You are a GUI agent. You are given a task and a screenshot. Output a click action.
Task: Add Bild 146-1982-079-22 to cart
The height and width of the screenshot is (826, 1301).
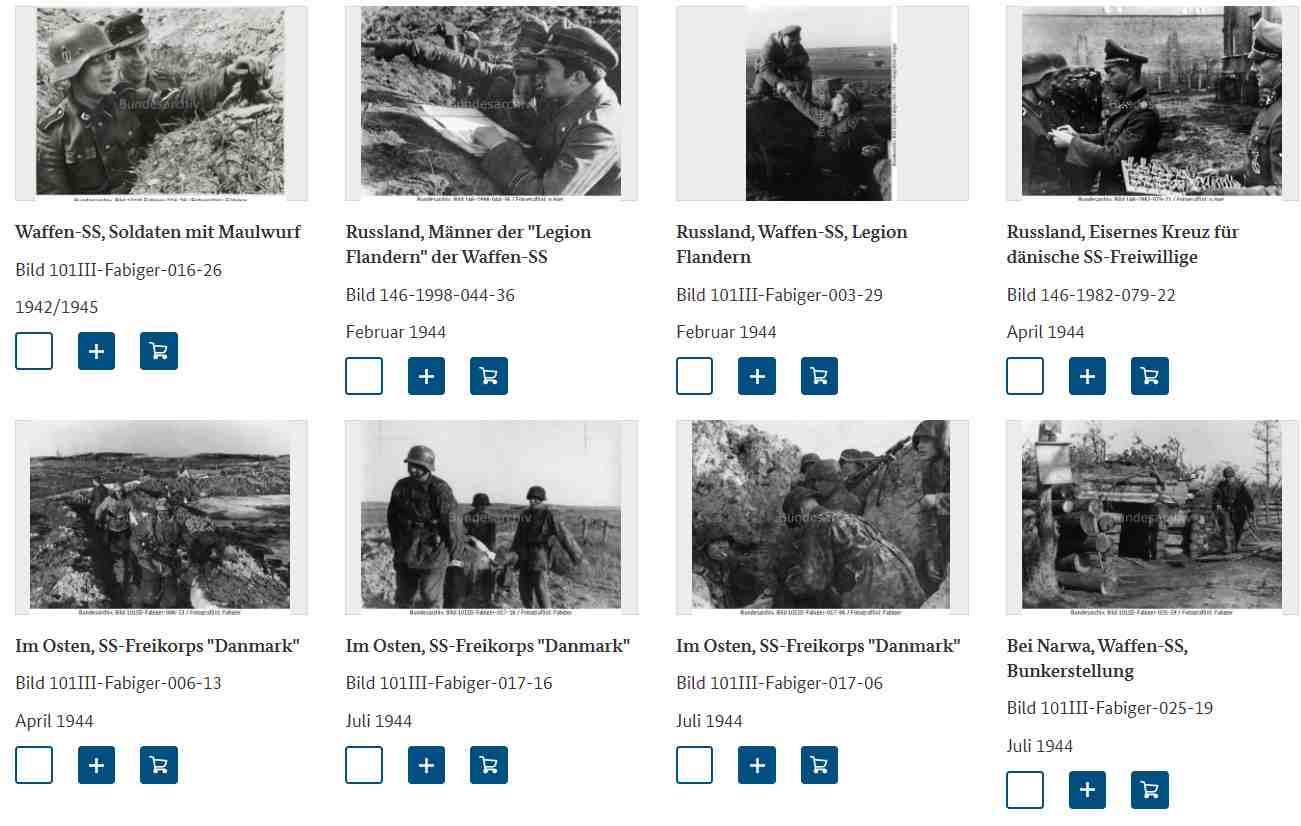tap(1150, 376)
